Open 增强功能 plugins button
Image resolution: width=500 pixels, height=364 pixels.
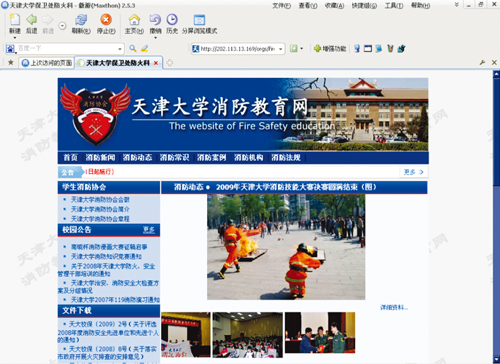(x=330, y=49)
